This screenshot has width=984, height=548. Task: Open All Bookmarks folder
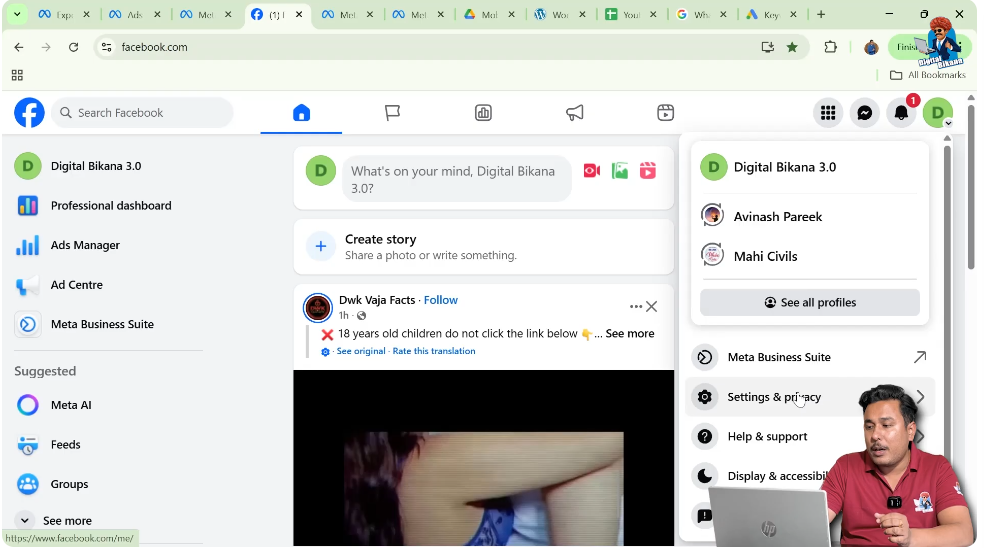point(928,75)
